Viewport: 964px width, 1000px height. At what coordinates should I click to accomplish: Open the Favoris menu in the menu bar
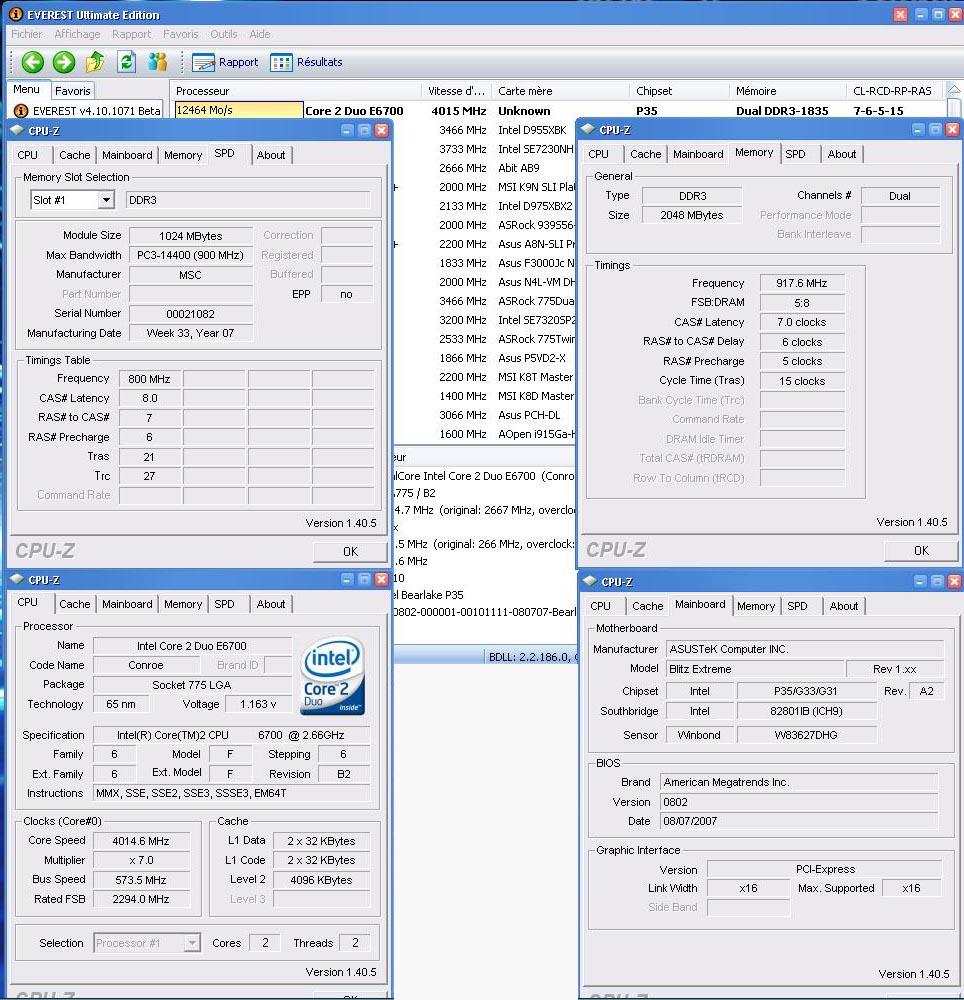(180, 34)
